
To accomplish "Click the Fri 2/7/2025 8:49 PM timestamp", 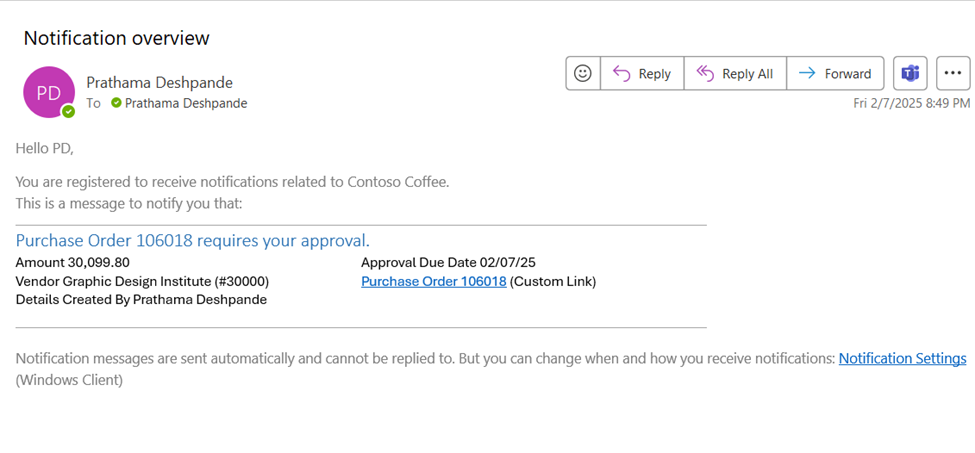I will (x=912, y=103).
